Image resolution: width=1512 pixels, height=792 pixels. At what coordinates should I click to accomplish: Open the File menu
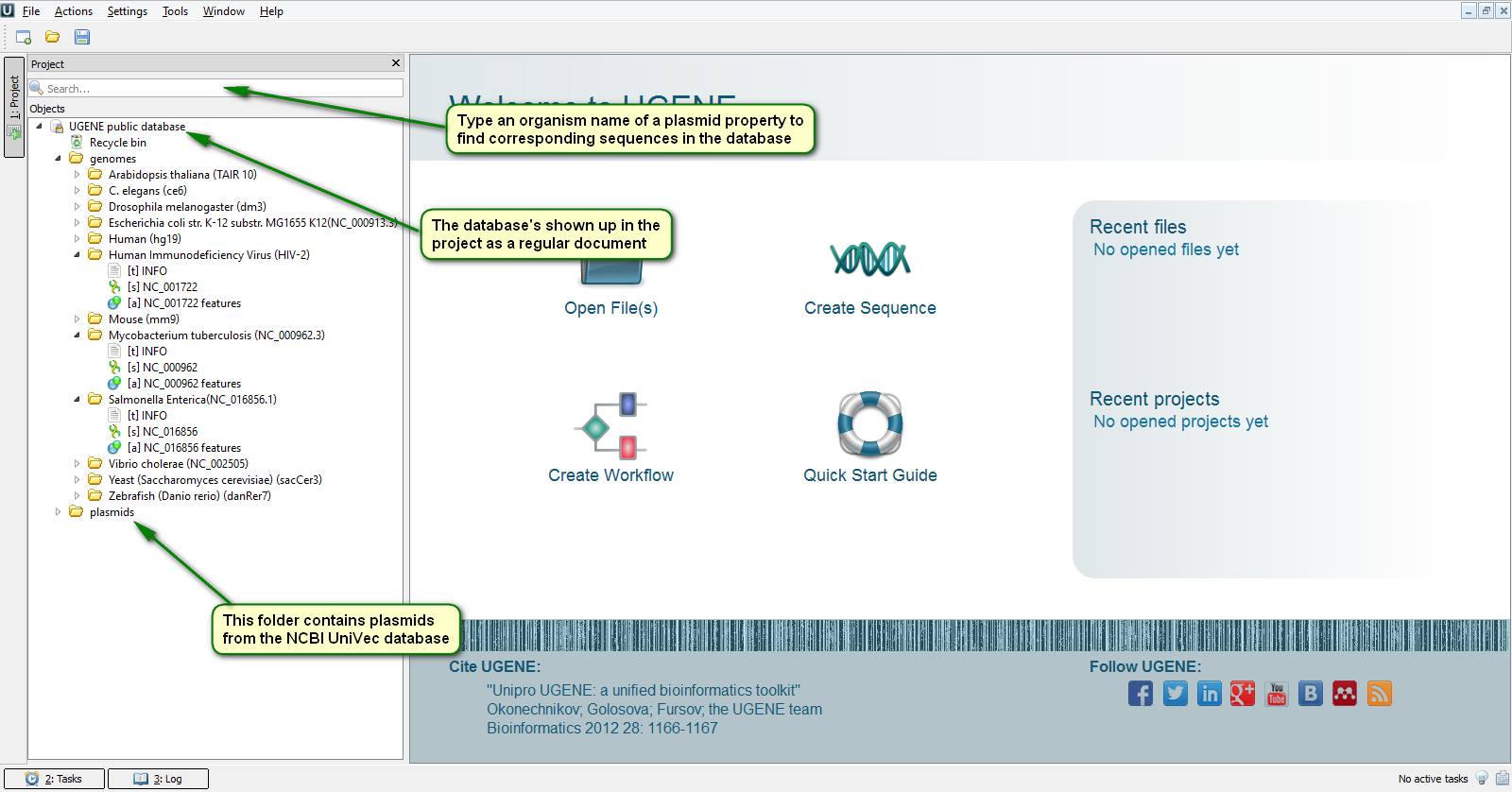point(31,11)
